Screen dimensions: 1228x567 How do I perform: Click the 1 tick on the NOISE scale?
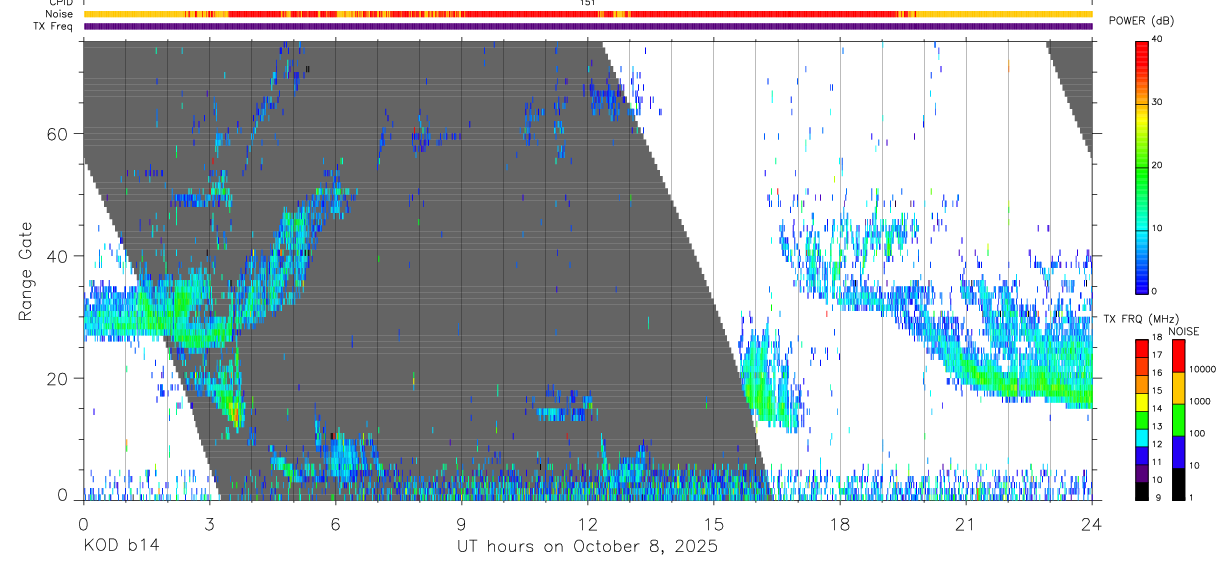tap(1189, 497)
